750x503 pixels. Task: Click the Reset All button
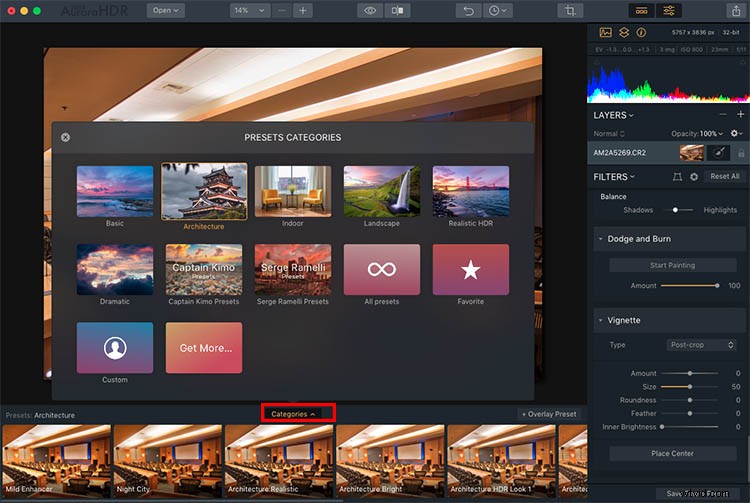coord(724,176)
